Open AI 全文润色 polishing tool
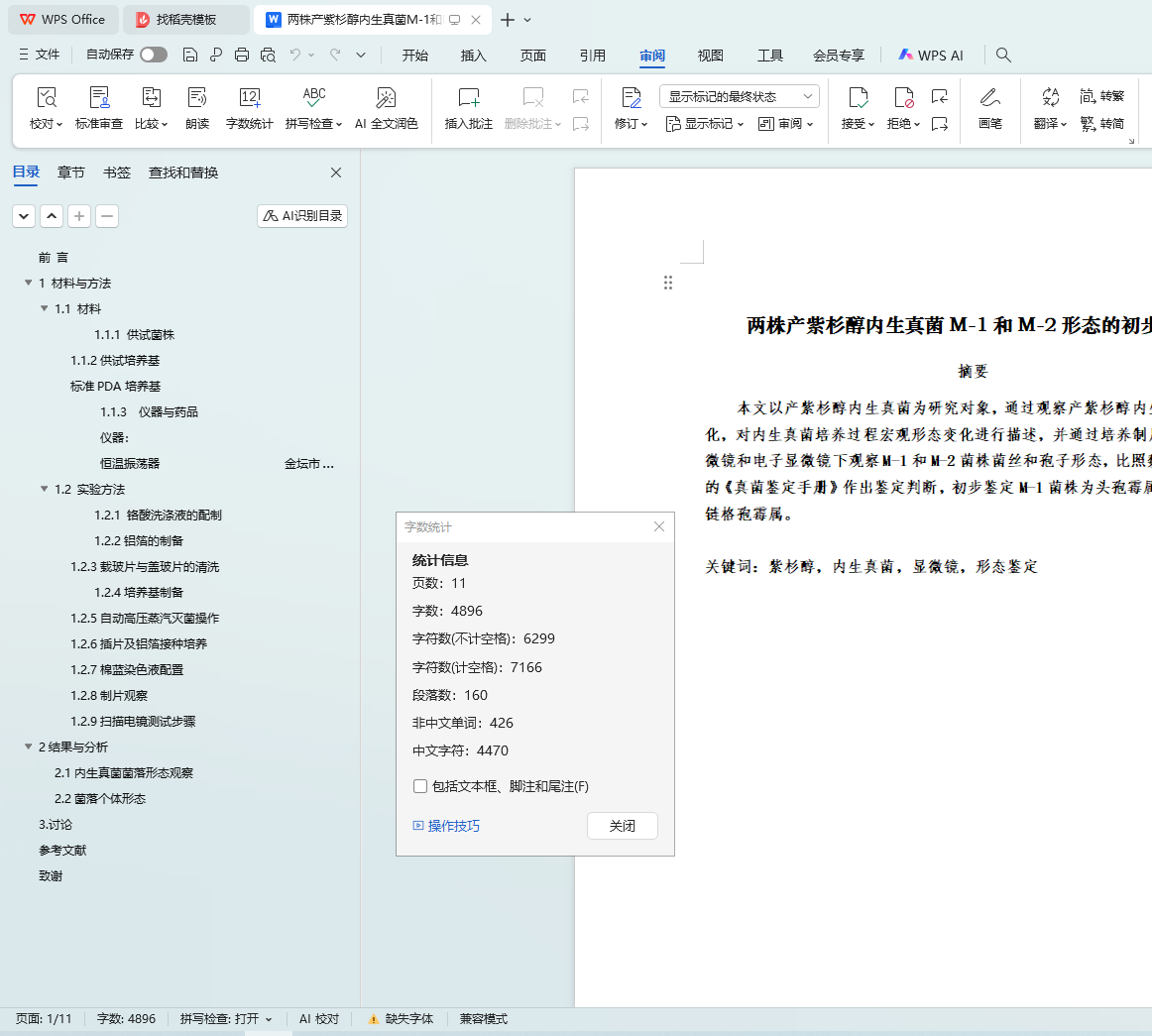The image size is (1152, 1036). [386, 97]
